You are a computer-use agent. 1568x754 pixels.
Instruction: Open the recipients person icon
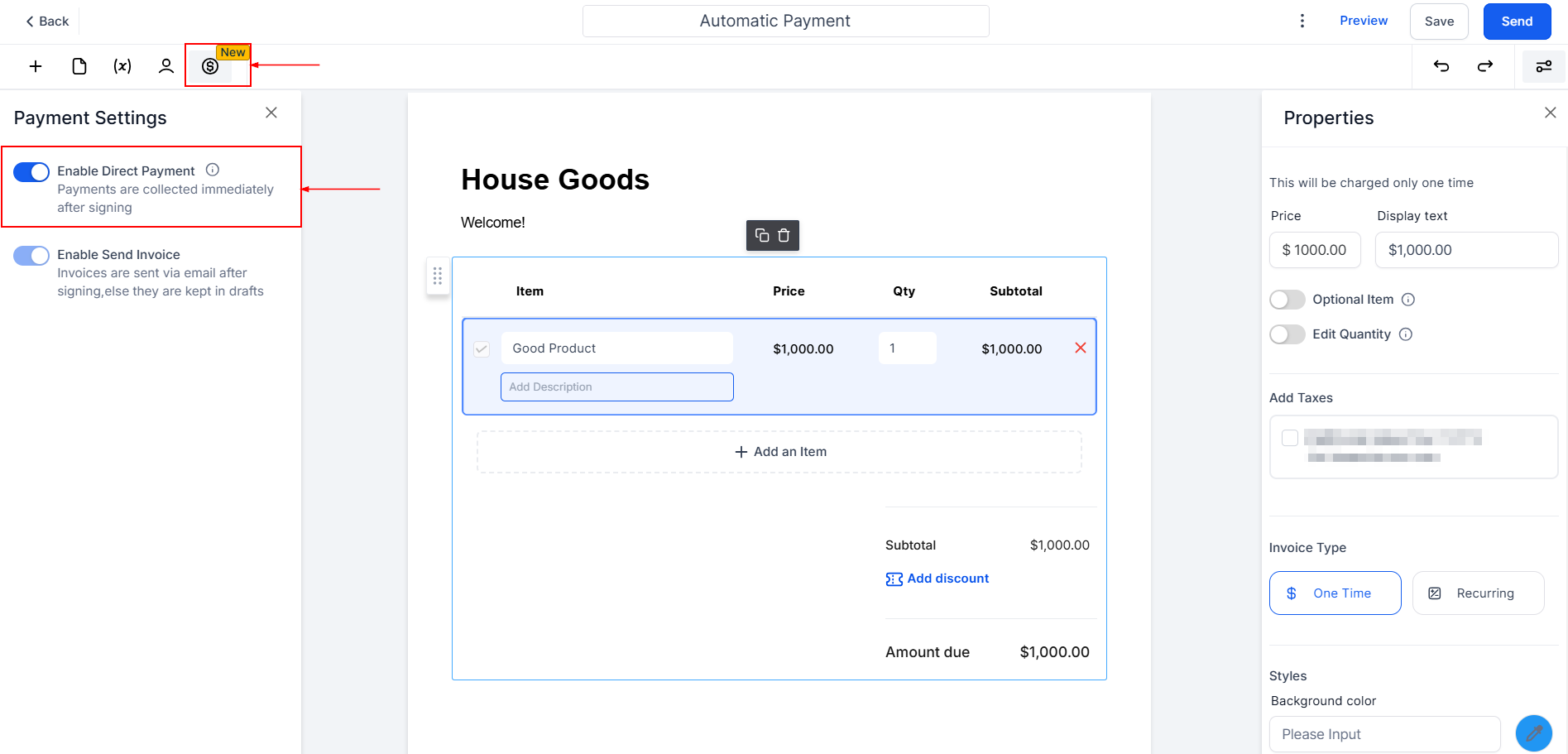click(166, 66)
